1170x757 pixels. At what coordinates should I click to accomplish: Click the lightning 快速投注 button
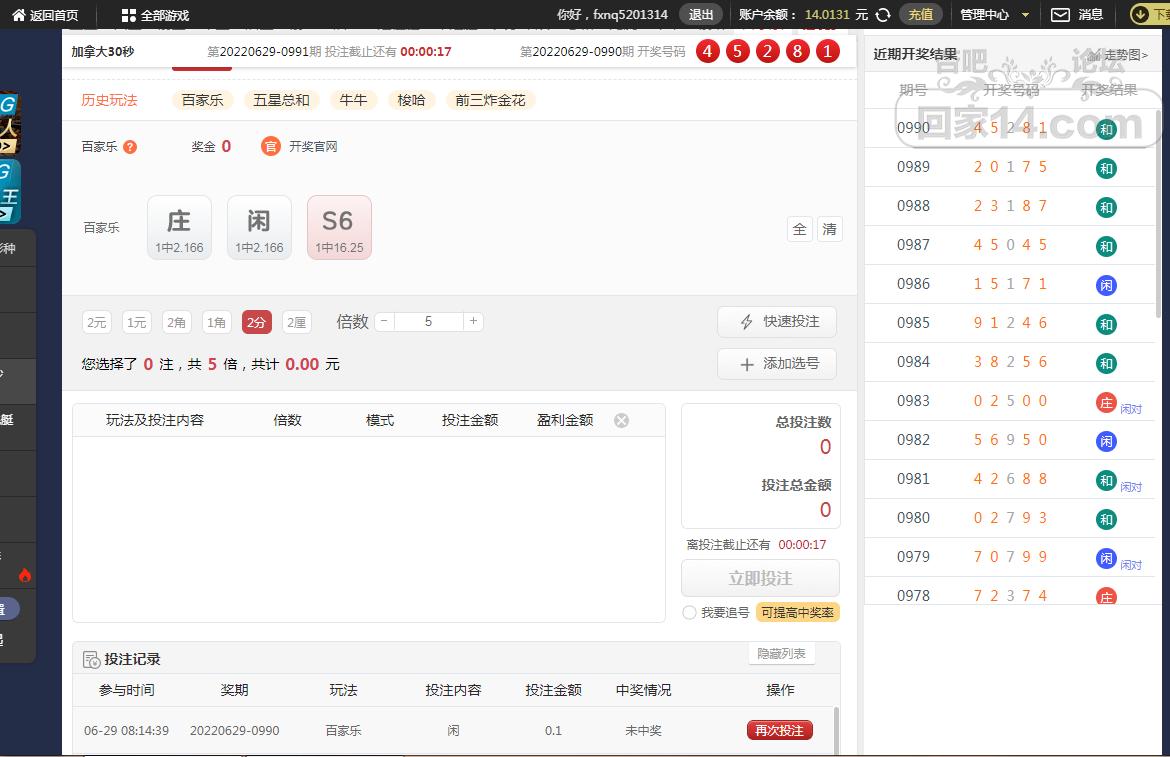[x=777, y=322]
